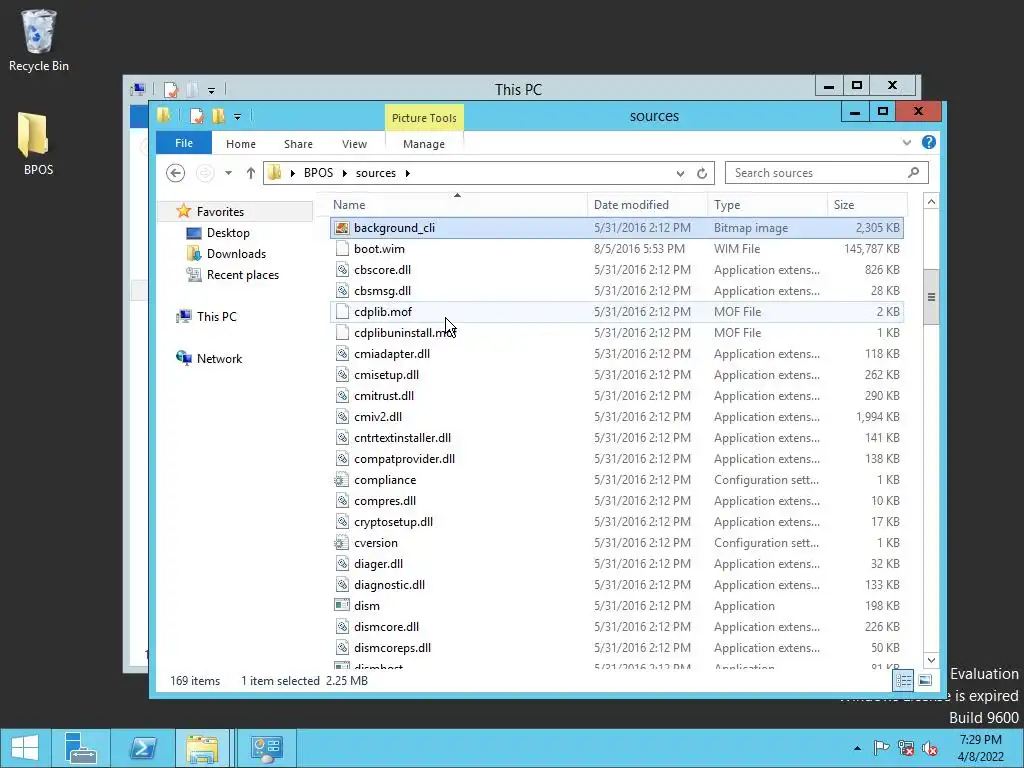Click the Picture Tools contextual tab header
The height and width of the screenshot is (768, 1024).
click(424, 118)
